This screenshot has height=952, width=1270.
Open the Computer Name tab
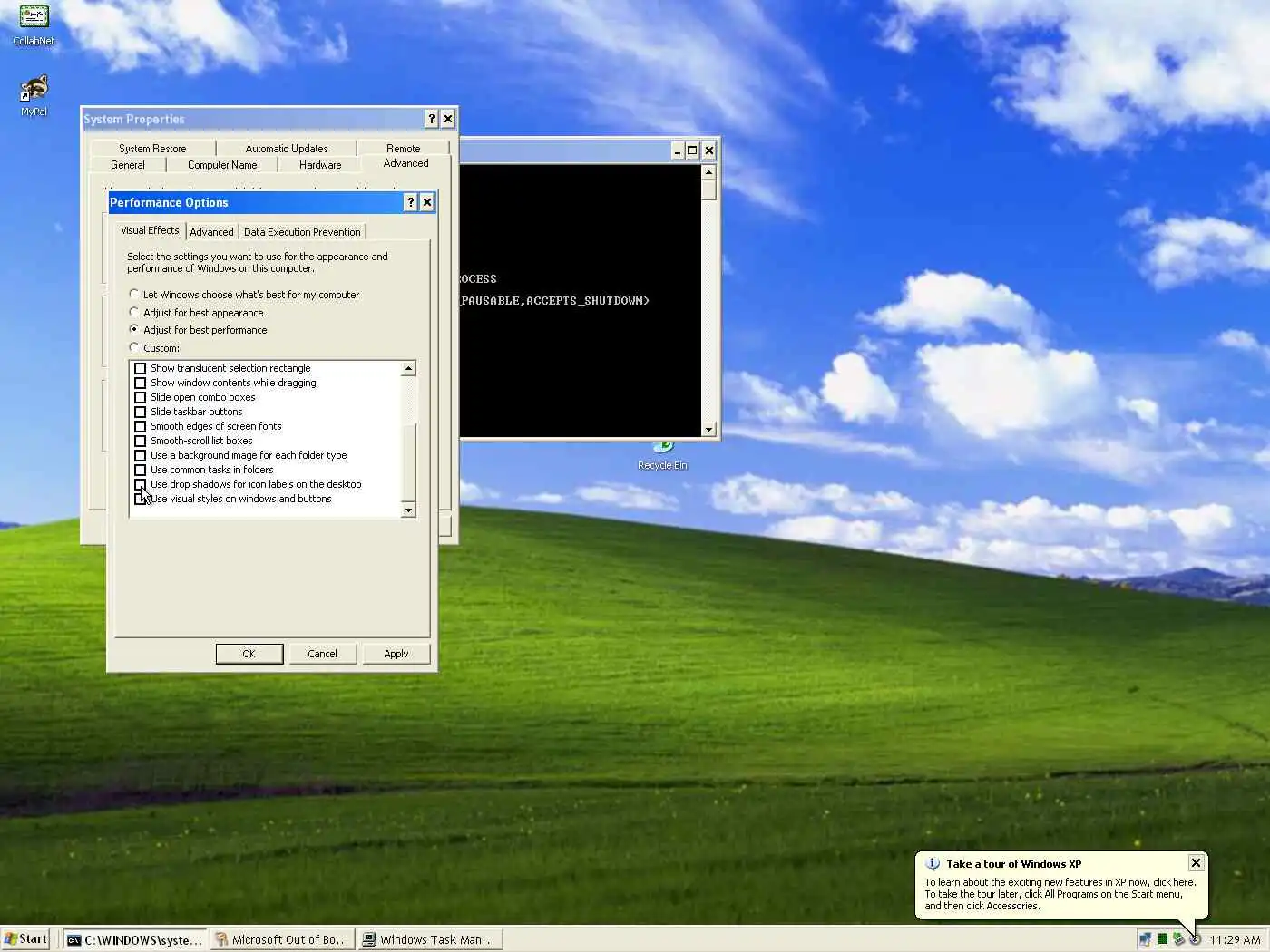[x=222, y=165]
